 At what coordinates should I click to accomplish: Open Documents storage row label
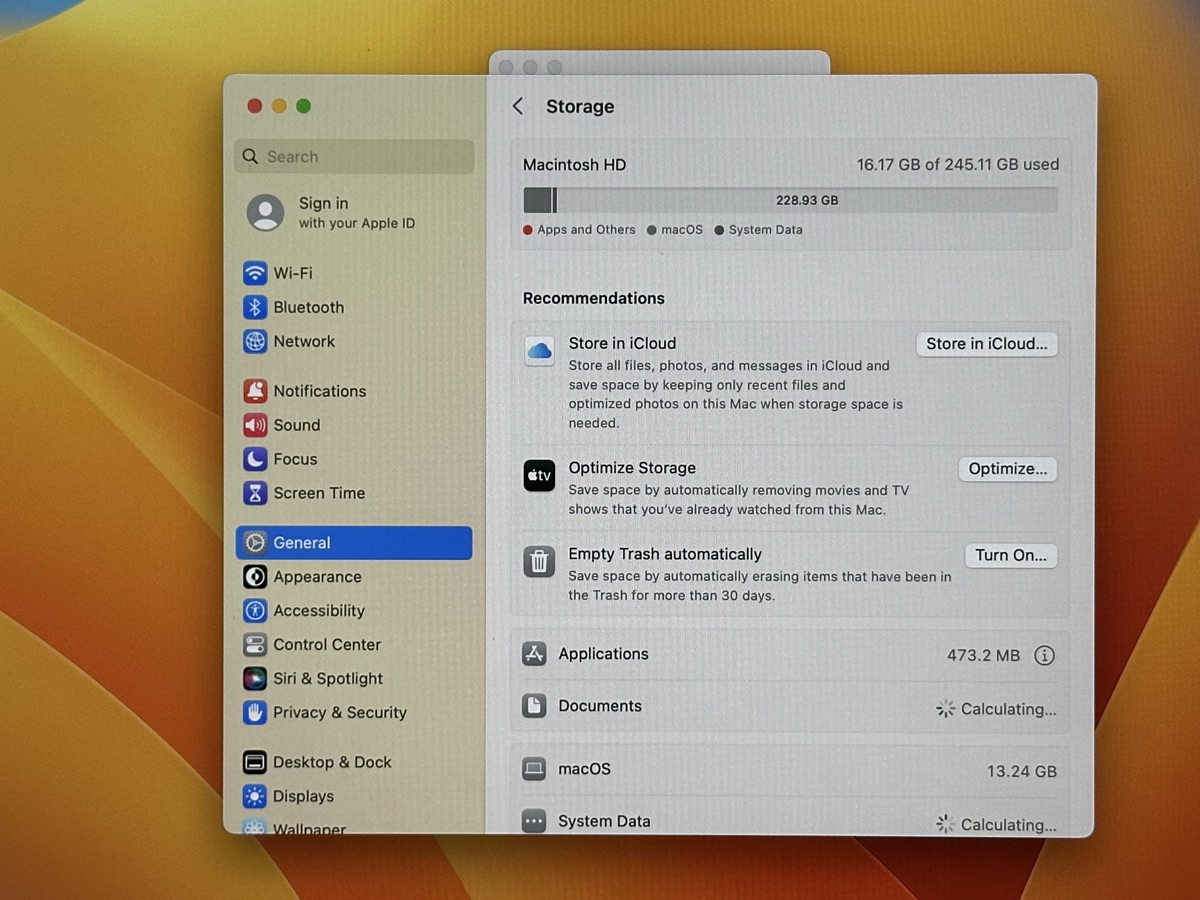pos(600,706)
